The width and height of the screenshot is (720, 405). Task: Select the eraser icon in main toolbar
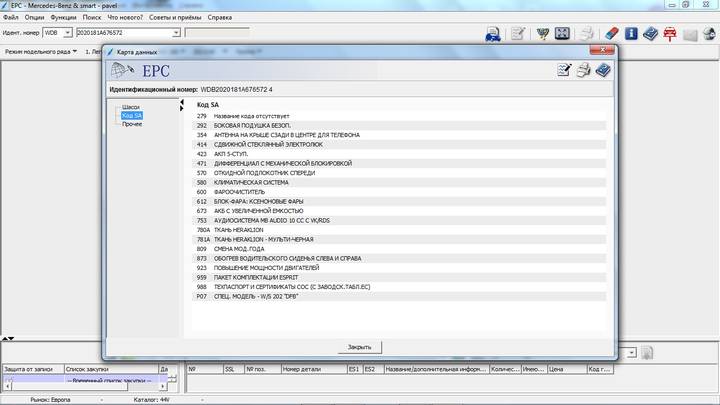(x=612, y=34)
